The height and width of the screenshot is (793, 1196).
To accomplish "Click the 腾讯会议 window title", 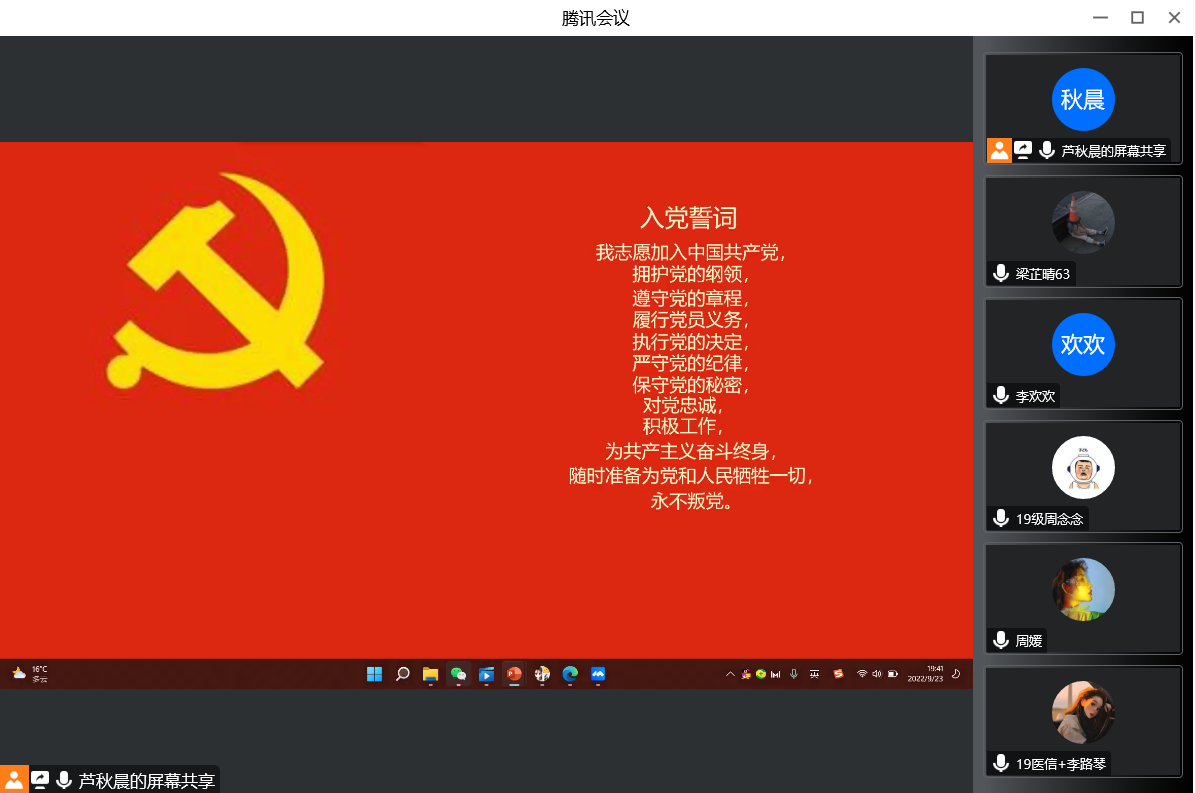I will [x=596, y=18].
